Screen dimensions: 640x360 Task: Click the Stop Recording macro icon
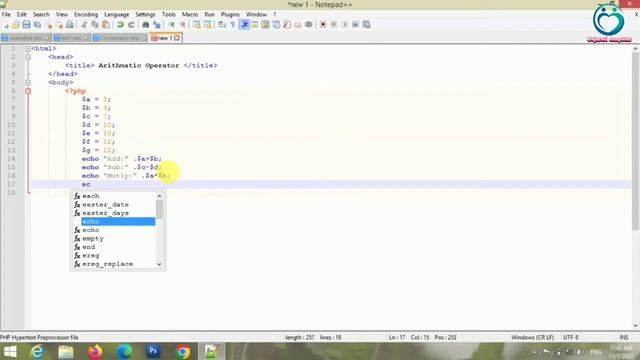334,24
